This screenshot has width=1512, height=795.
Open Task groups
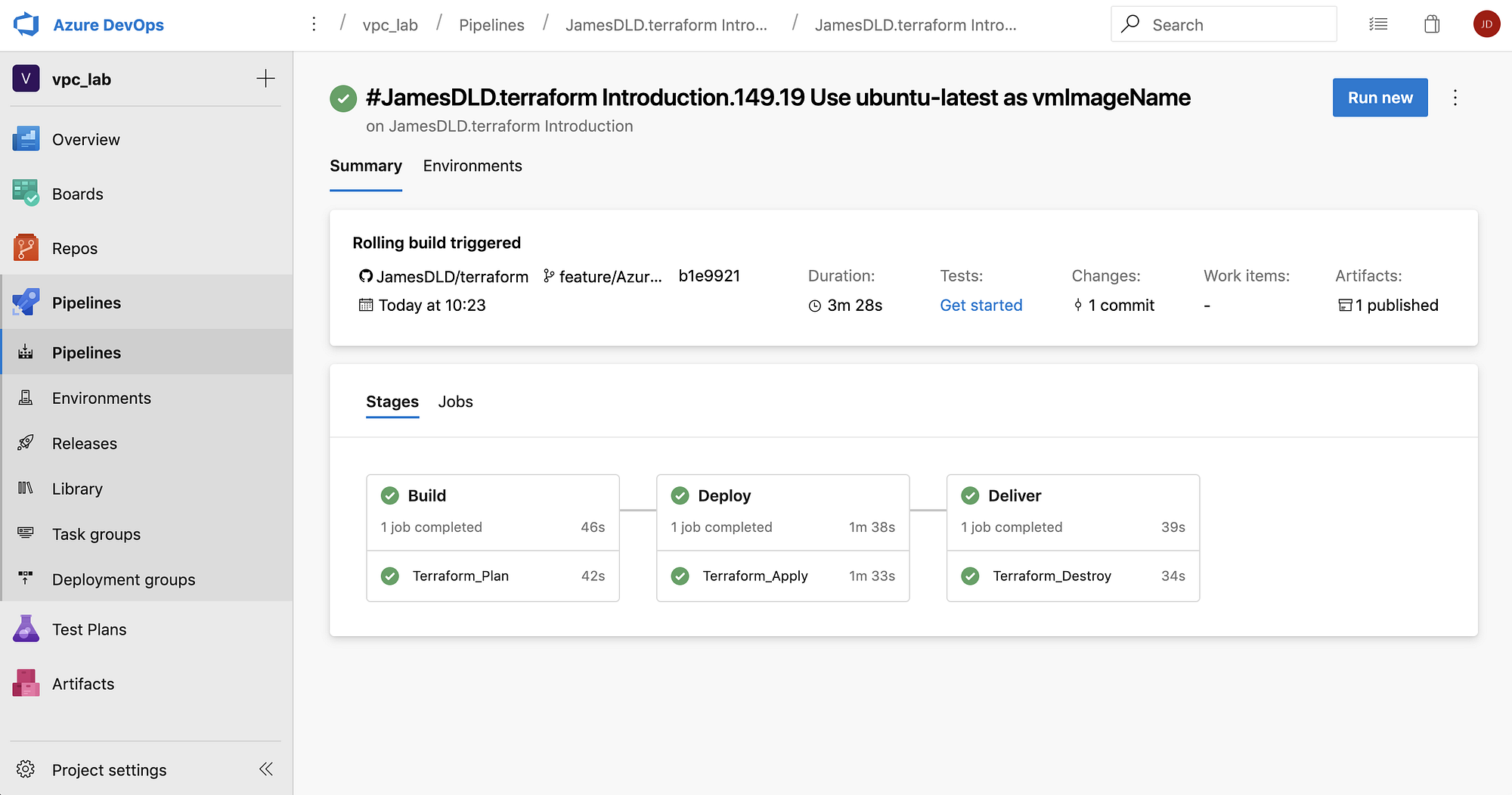95,534
